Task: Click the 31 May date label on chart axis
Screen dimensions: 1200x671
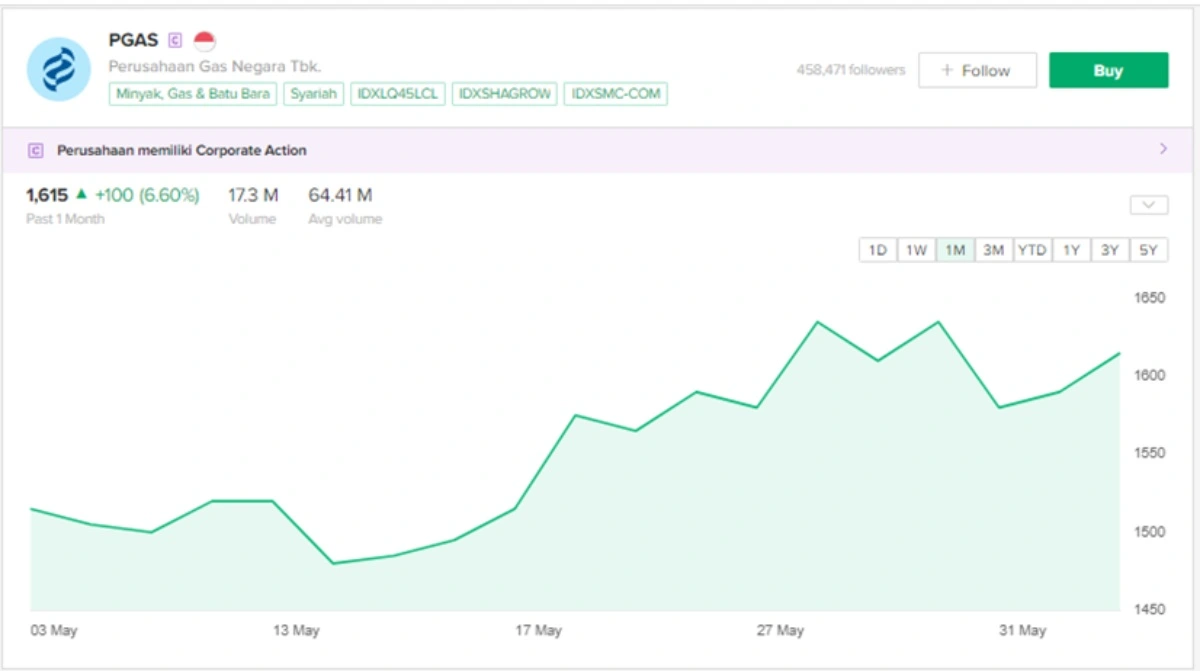Action: (x=1022, y=631)
